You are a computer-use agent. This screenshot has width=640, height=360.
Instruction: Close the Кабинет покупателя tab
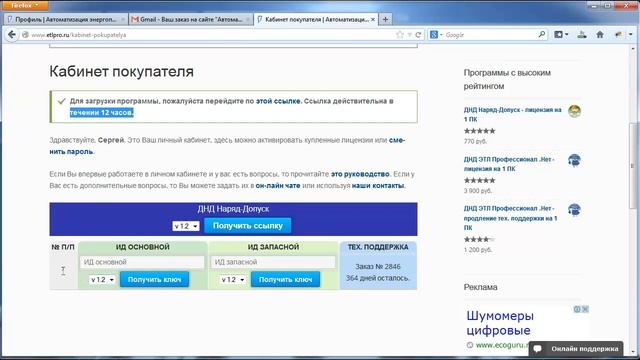[x=373, y=19]
